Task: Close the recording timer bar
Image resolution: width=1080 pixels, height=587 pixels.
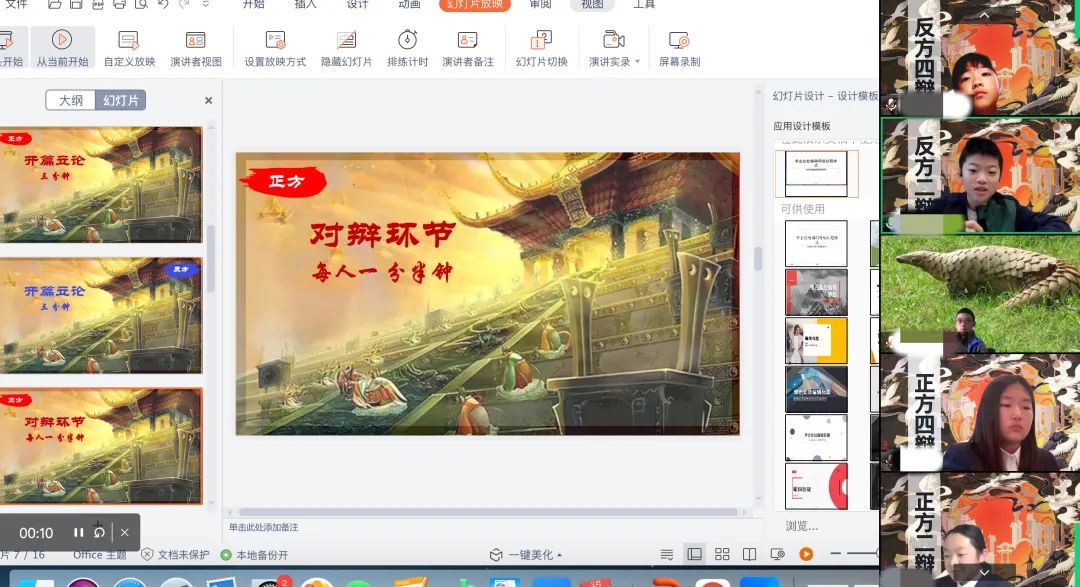Action: (125, 533)
